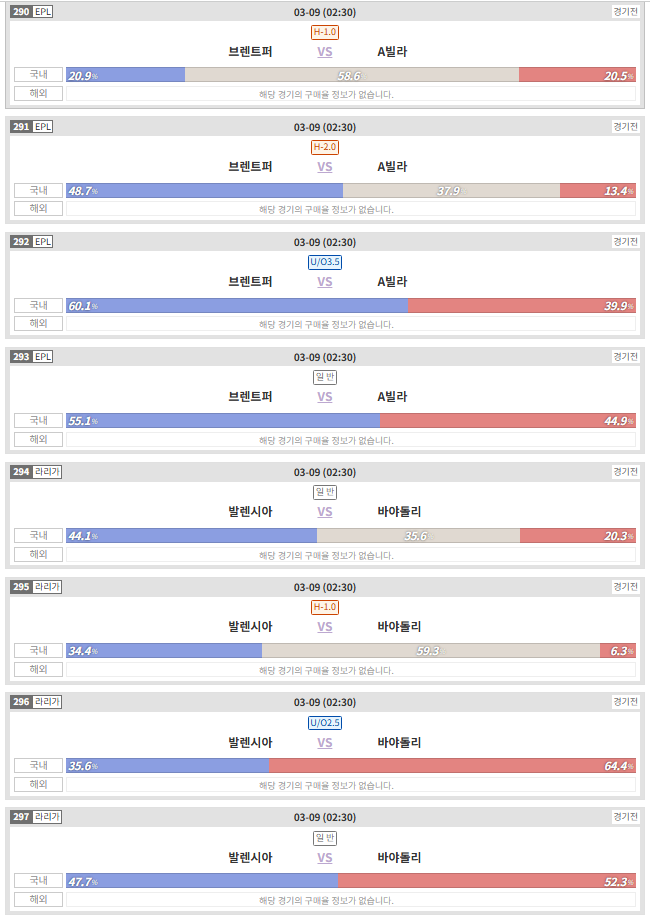Image resolution: width=650 pixels, height=918 pixels.
Task: Click the 해외 button in match 297
Action: (x=39, y=899)
